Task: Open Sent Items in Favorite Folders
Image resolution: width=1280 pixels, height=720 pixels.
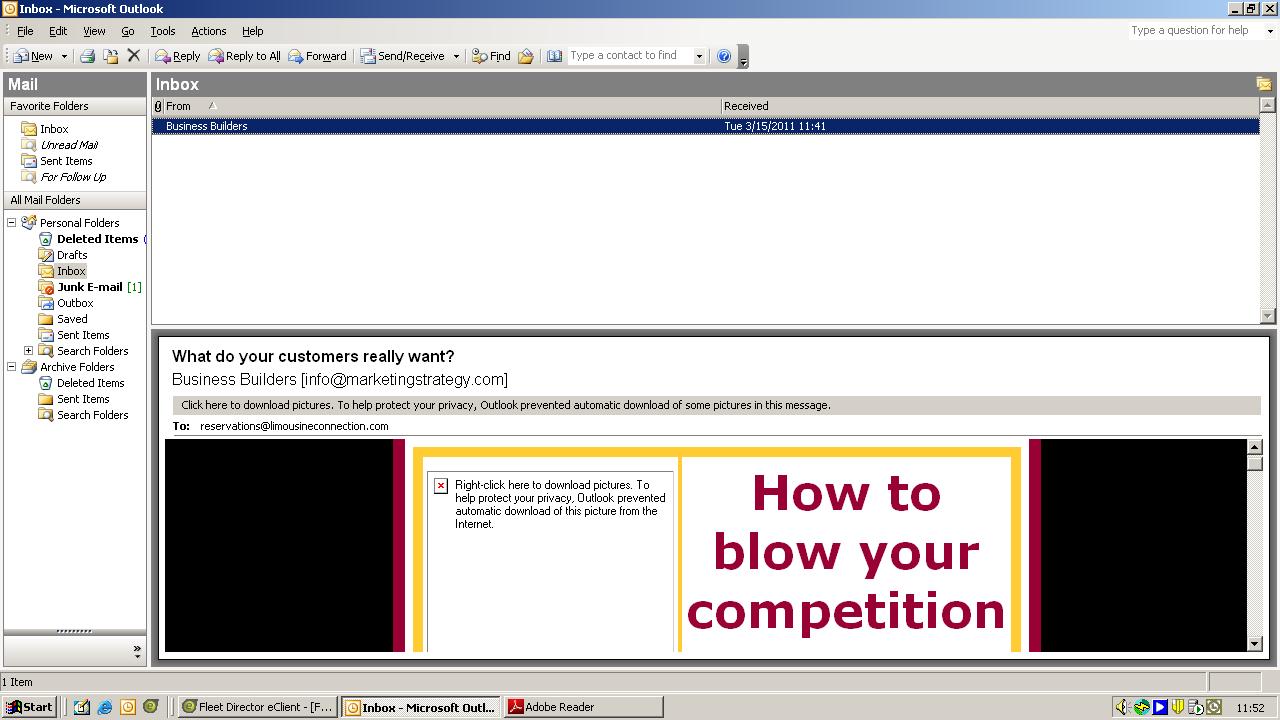Action: 66,161
